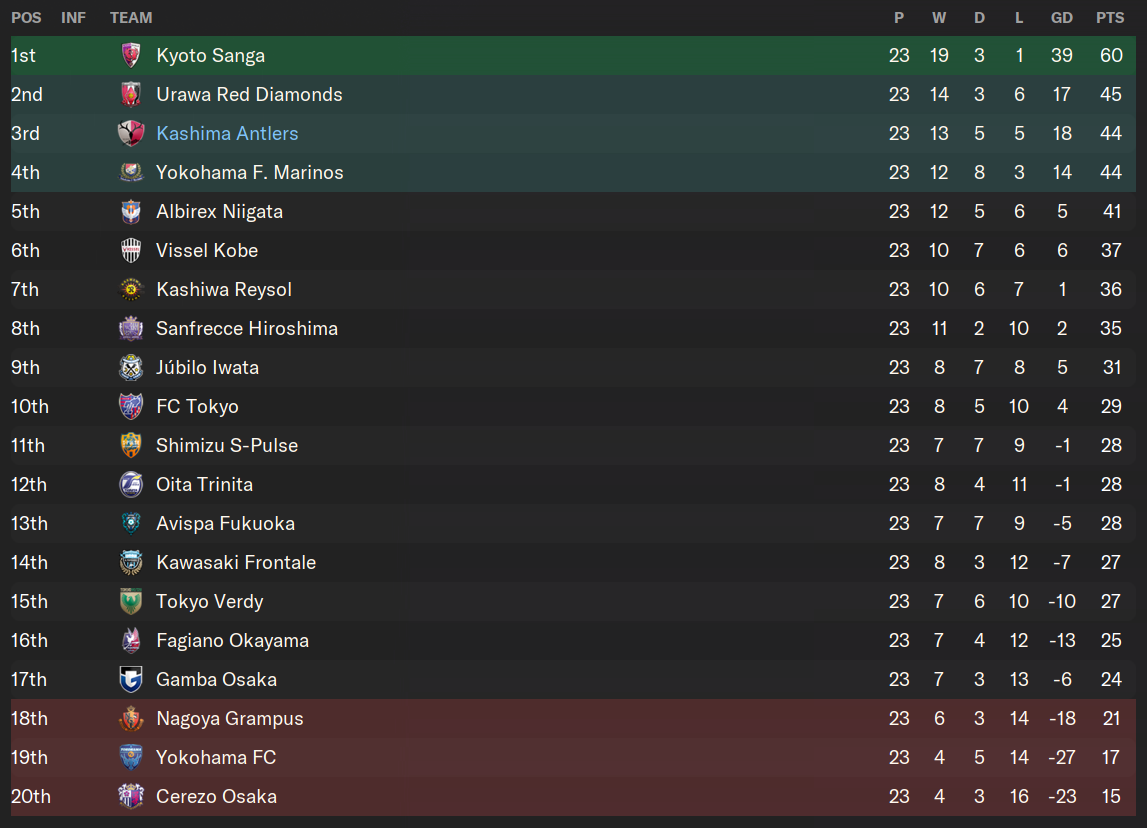Screen dimensions: 1147x828
Task: Click the TEAM column header
Action: pos(131,18)
